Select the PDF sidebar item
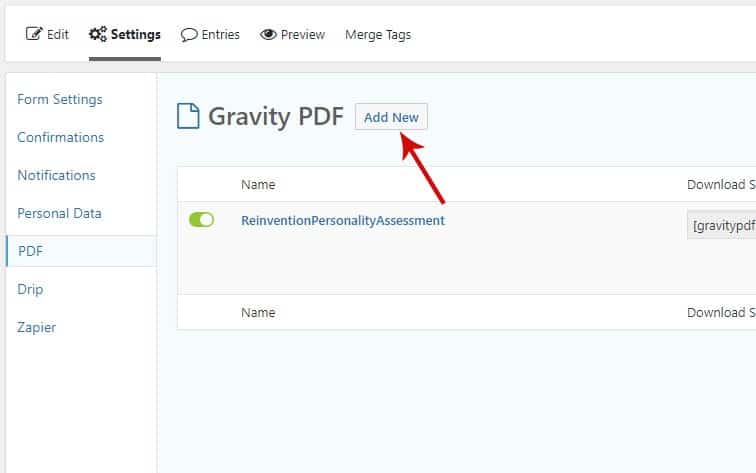Screen dimensions: 756x473 tap(30, 251)
